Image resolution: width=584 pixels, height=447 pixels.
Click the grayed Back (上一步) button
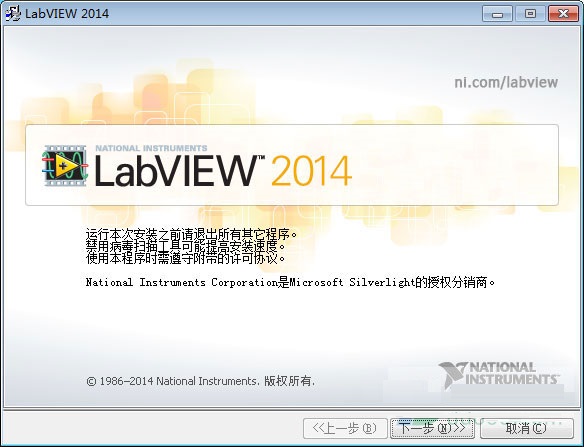tap(345, 428)
